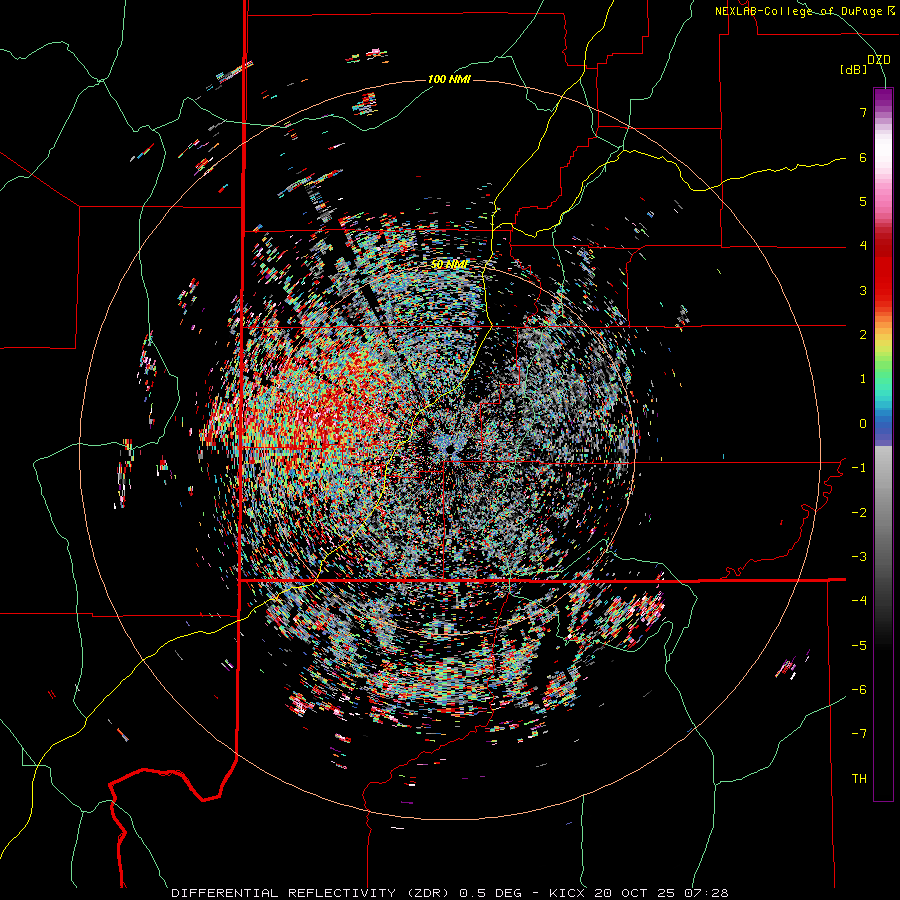Viewport: 900px width, 900px height.
Task: Click the 1 value on the scale
Action: pos(863,379)
